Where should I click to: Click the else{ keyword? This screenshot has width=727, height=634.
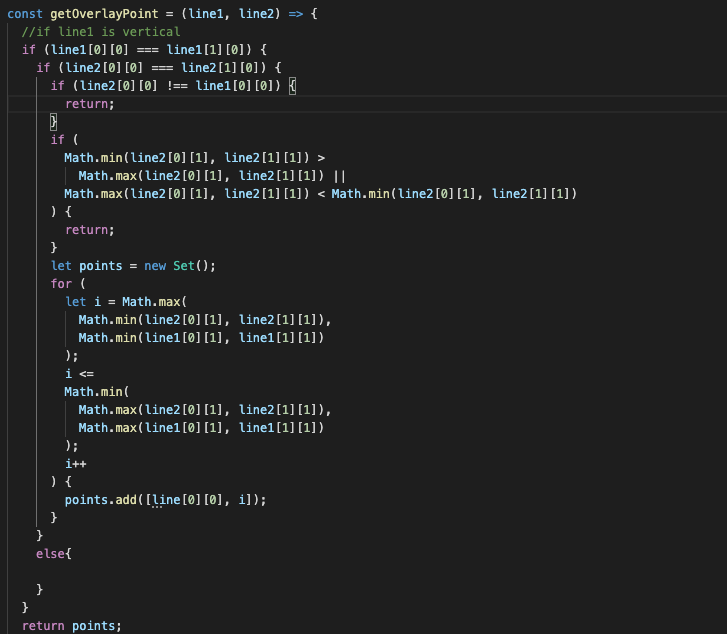(54, 554)
